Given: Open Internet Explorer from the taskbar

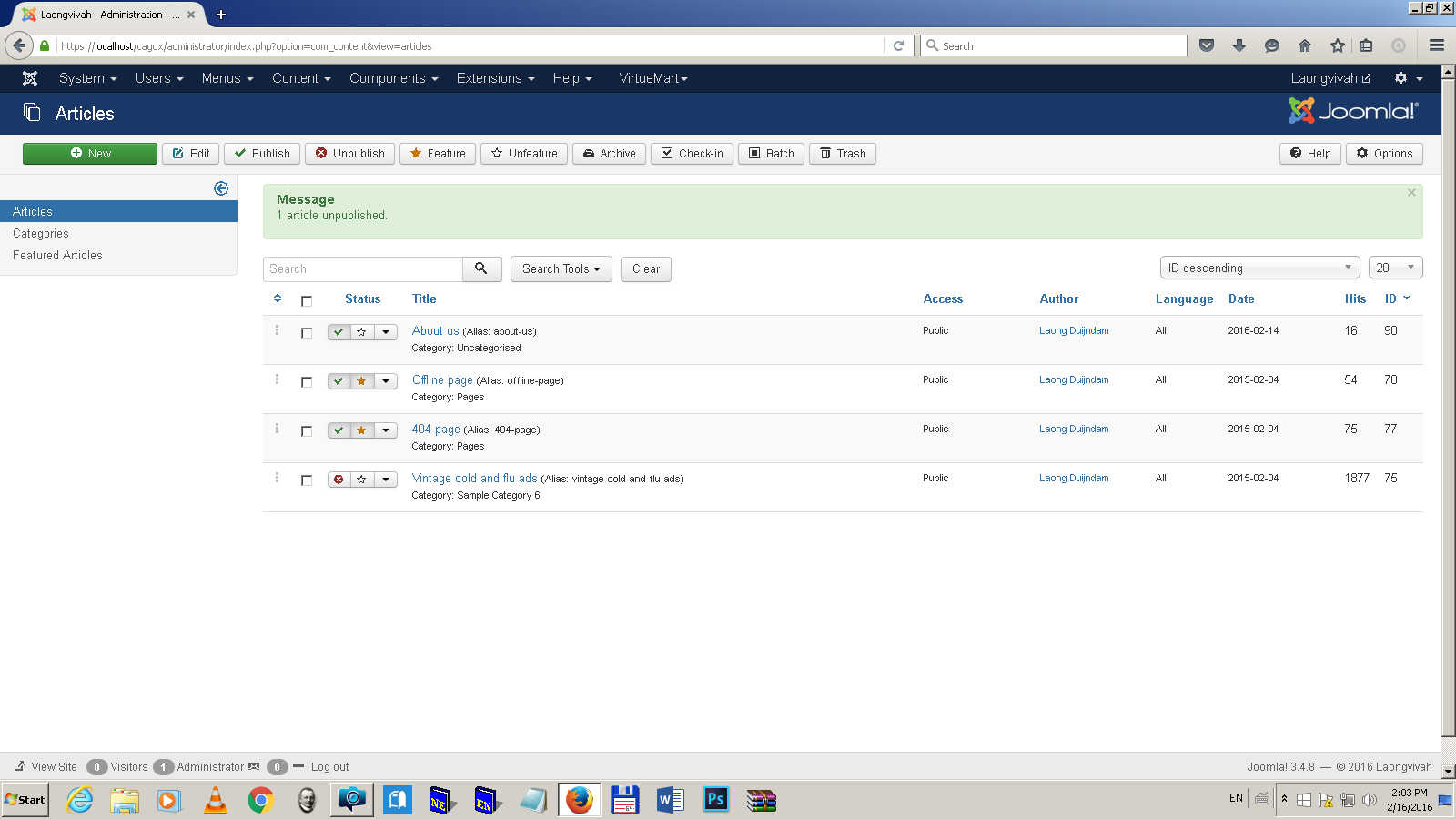Looking at the screenshot, I should [80, 800].
